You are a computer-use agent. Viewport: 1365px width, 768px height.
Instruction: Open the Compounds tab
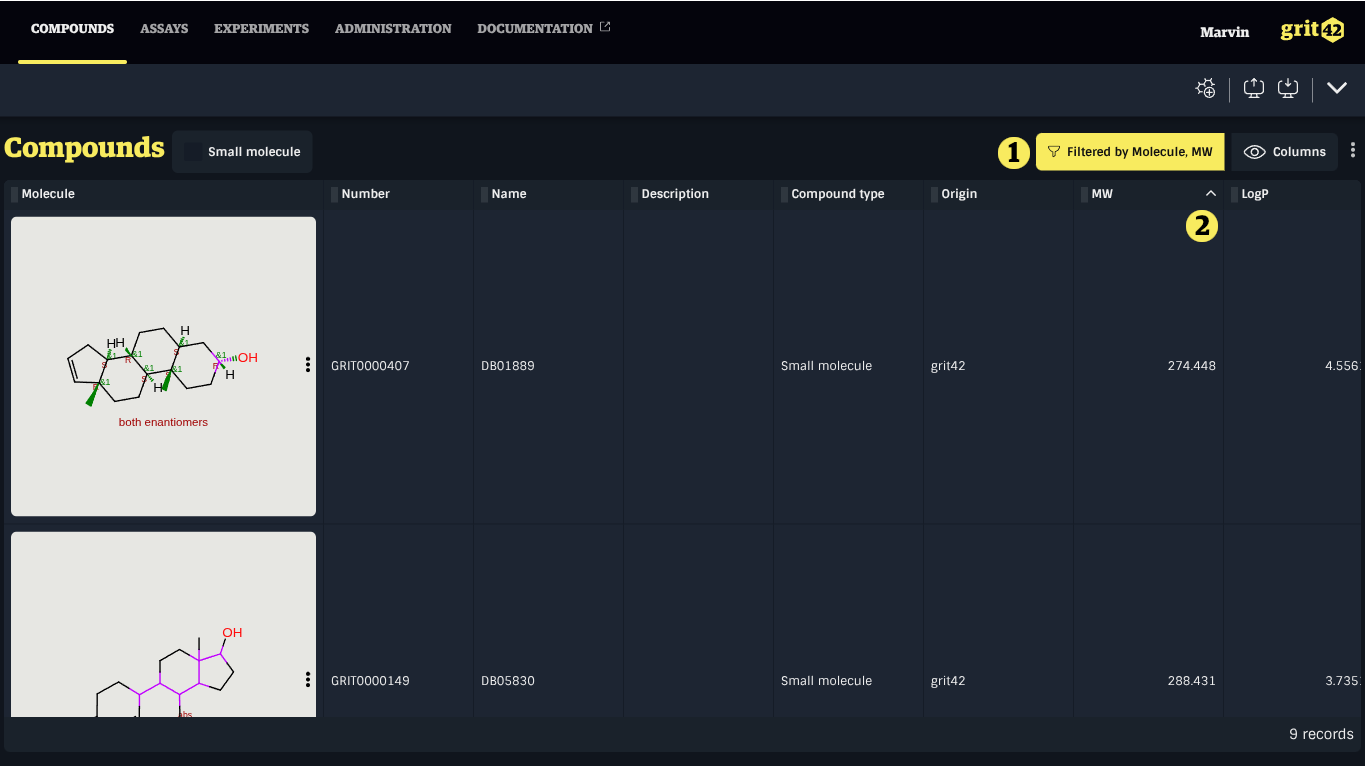pos(72,29)
